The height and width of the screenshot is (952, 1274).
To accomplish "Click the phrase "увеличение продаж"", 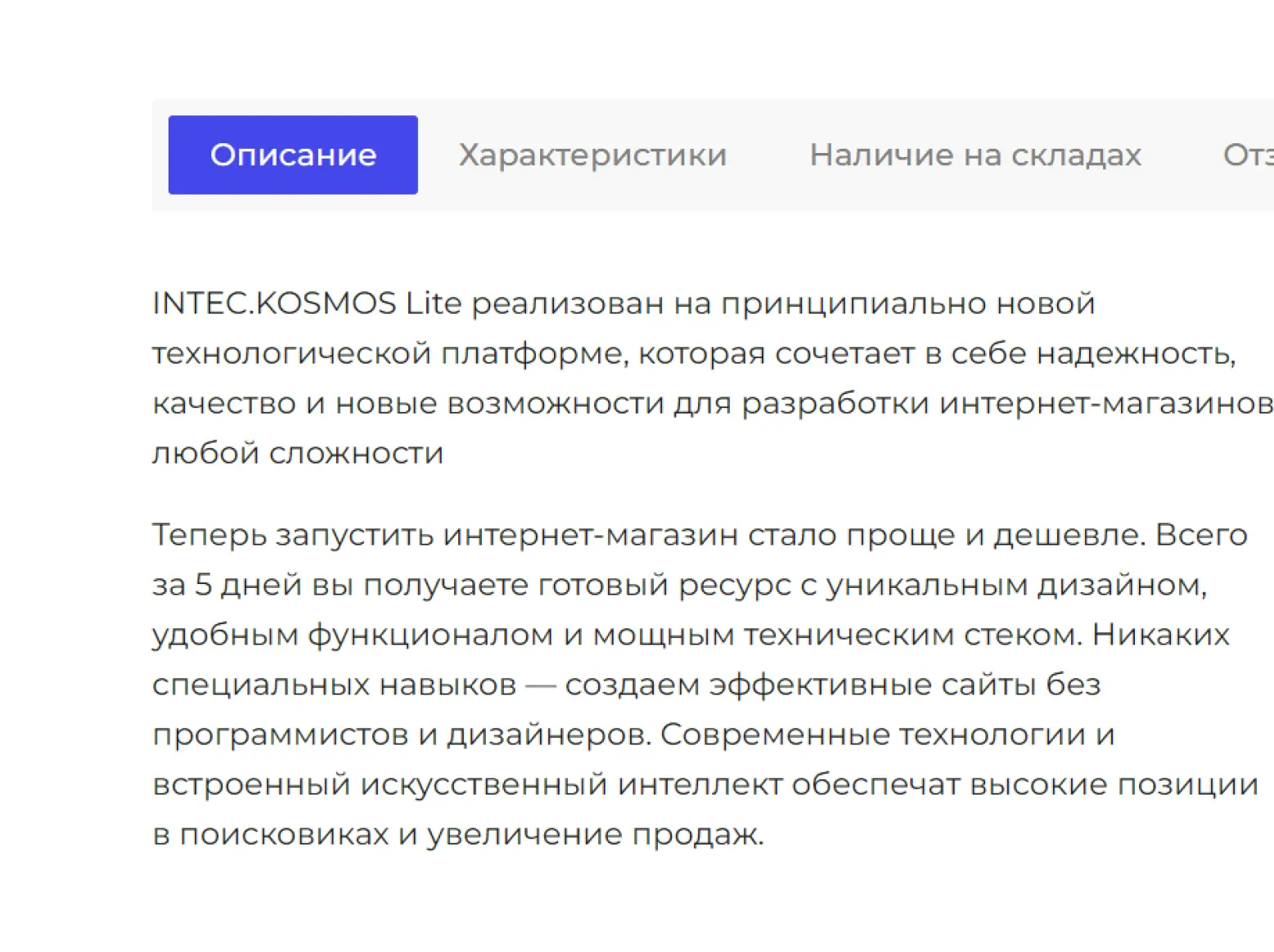I will [595, 834].
